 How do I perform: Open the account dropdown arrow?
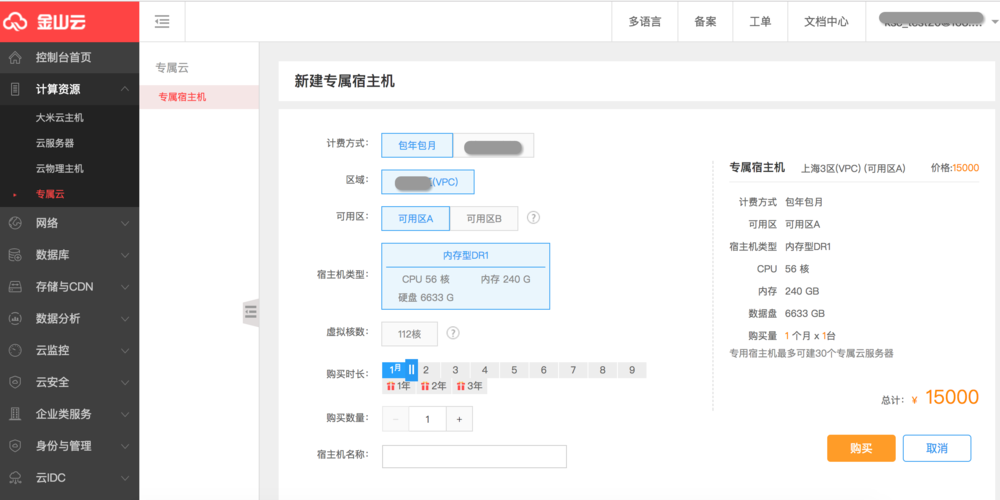(996, 22)
